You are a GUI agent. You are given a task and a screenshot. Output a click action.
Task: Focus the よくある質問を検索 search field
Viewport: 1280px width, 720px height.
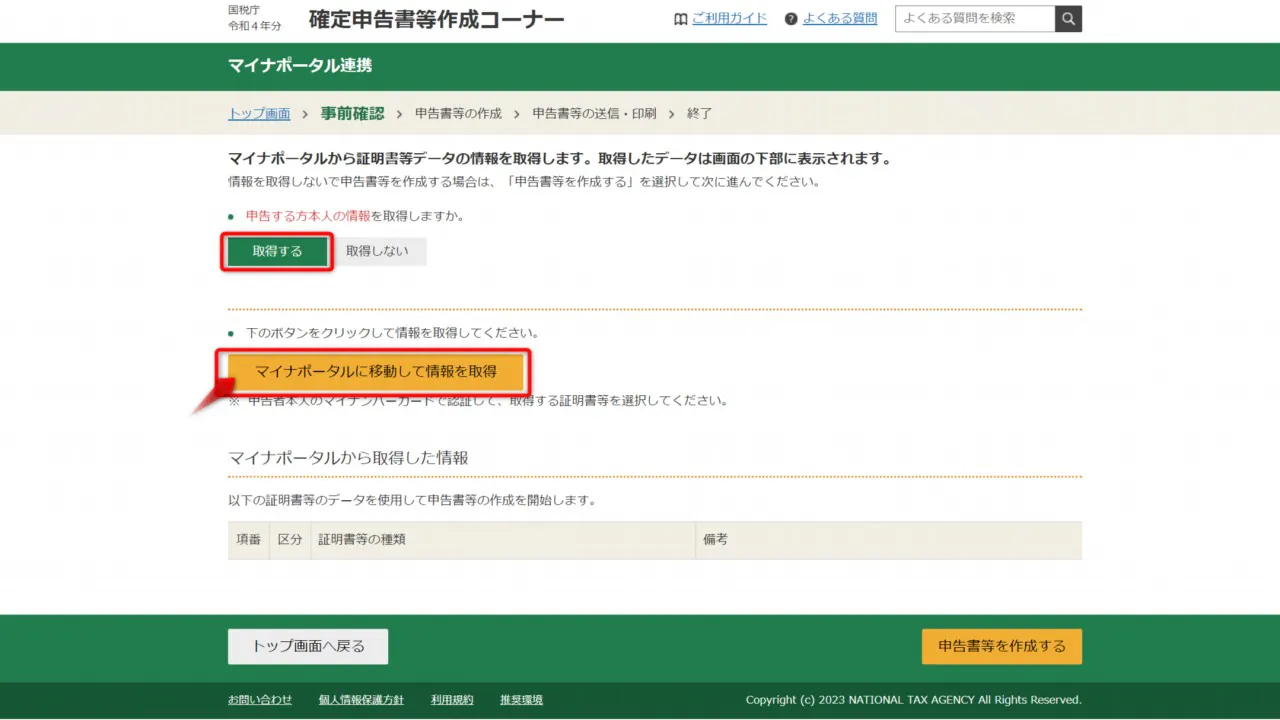974,19
